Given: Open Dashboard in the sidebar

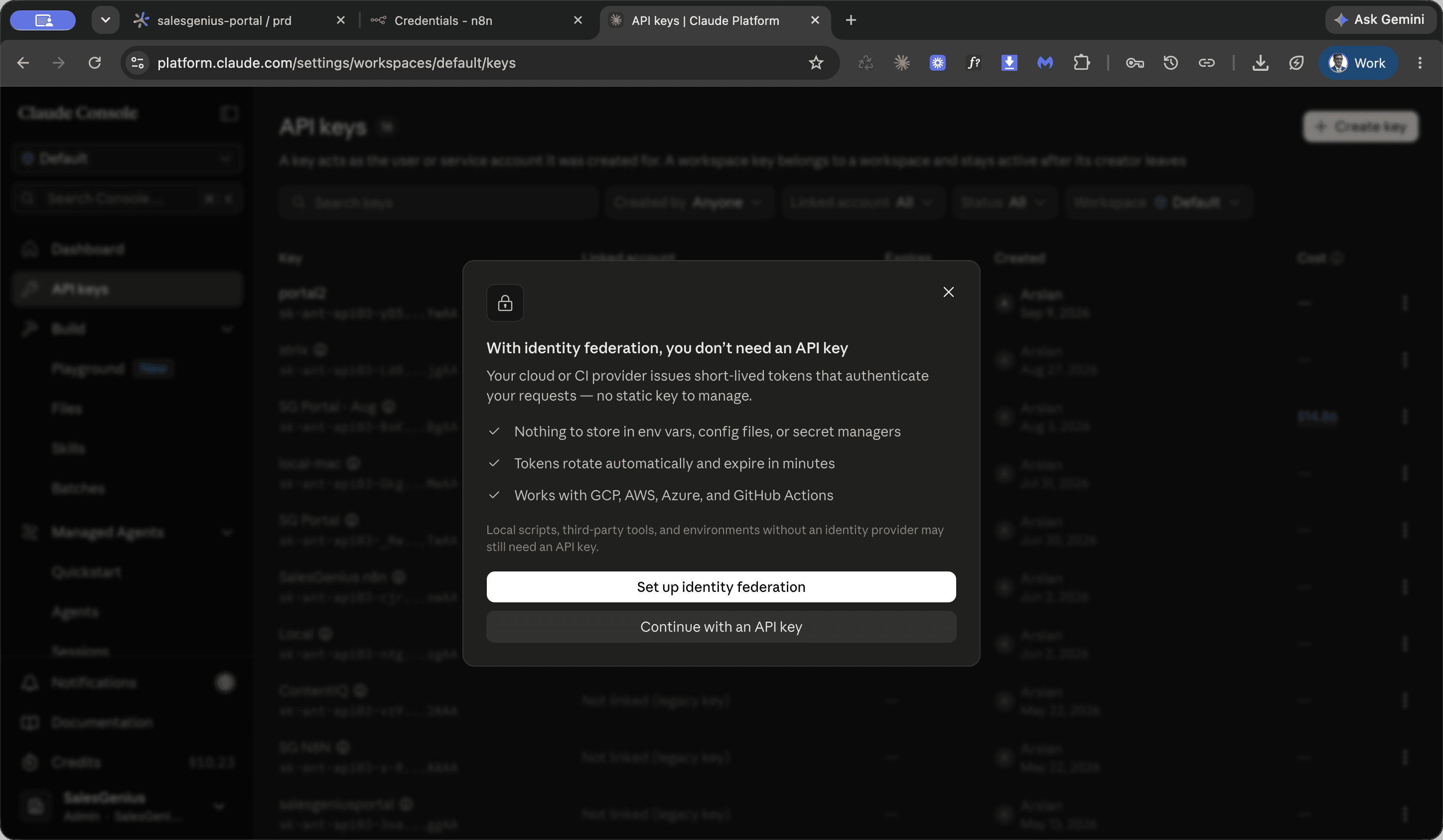Looking at the screenshot, I should [x=127, y=249].
